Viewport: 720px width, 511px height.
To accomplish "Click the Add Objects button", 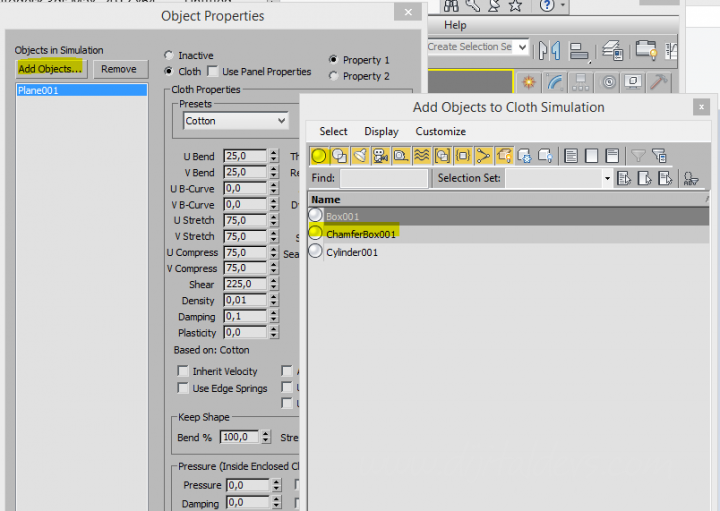I will click(x=50, y=69).
